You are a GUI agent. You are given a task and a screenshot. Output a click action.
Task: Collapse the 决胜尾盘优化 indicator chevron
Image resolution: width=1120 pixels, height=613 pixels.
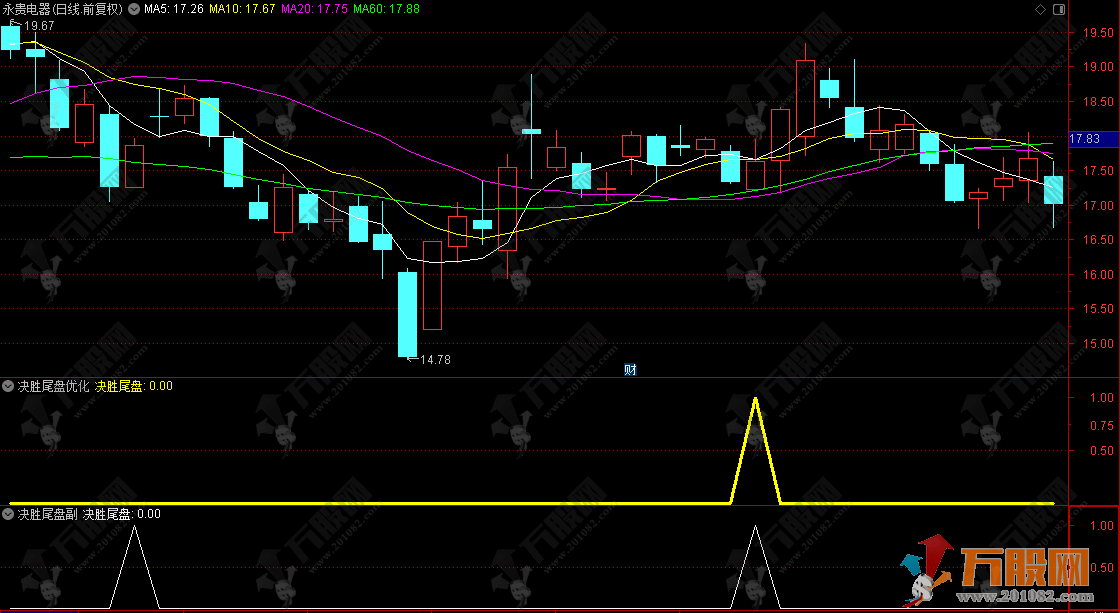[8, 387]
